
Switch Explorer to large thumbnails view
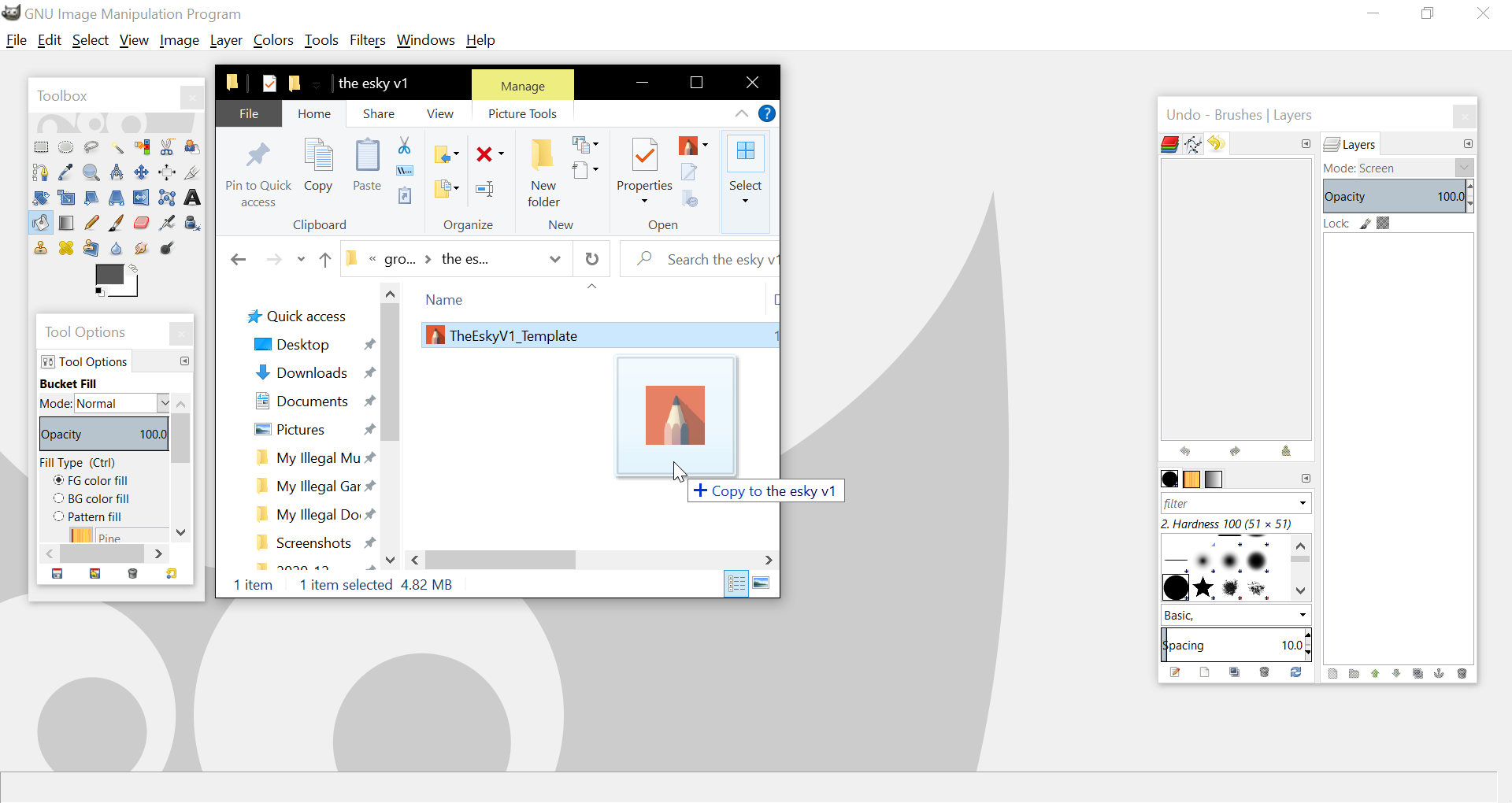click(x=761, y=583)
